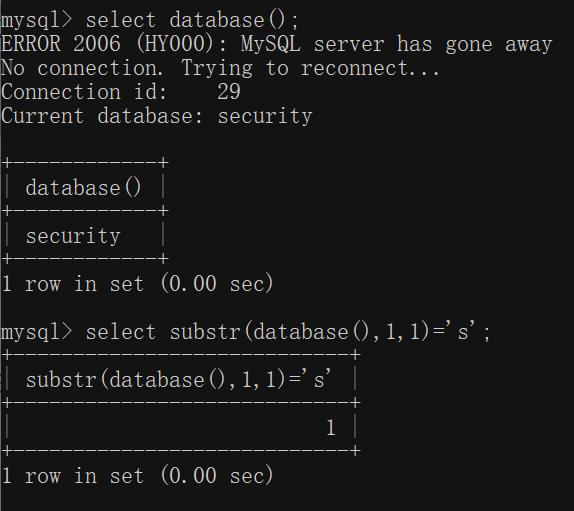
Task: Click the 'Trying to reconnect...' line
Action: [310, 68]
